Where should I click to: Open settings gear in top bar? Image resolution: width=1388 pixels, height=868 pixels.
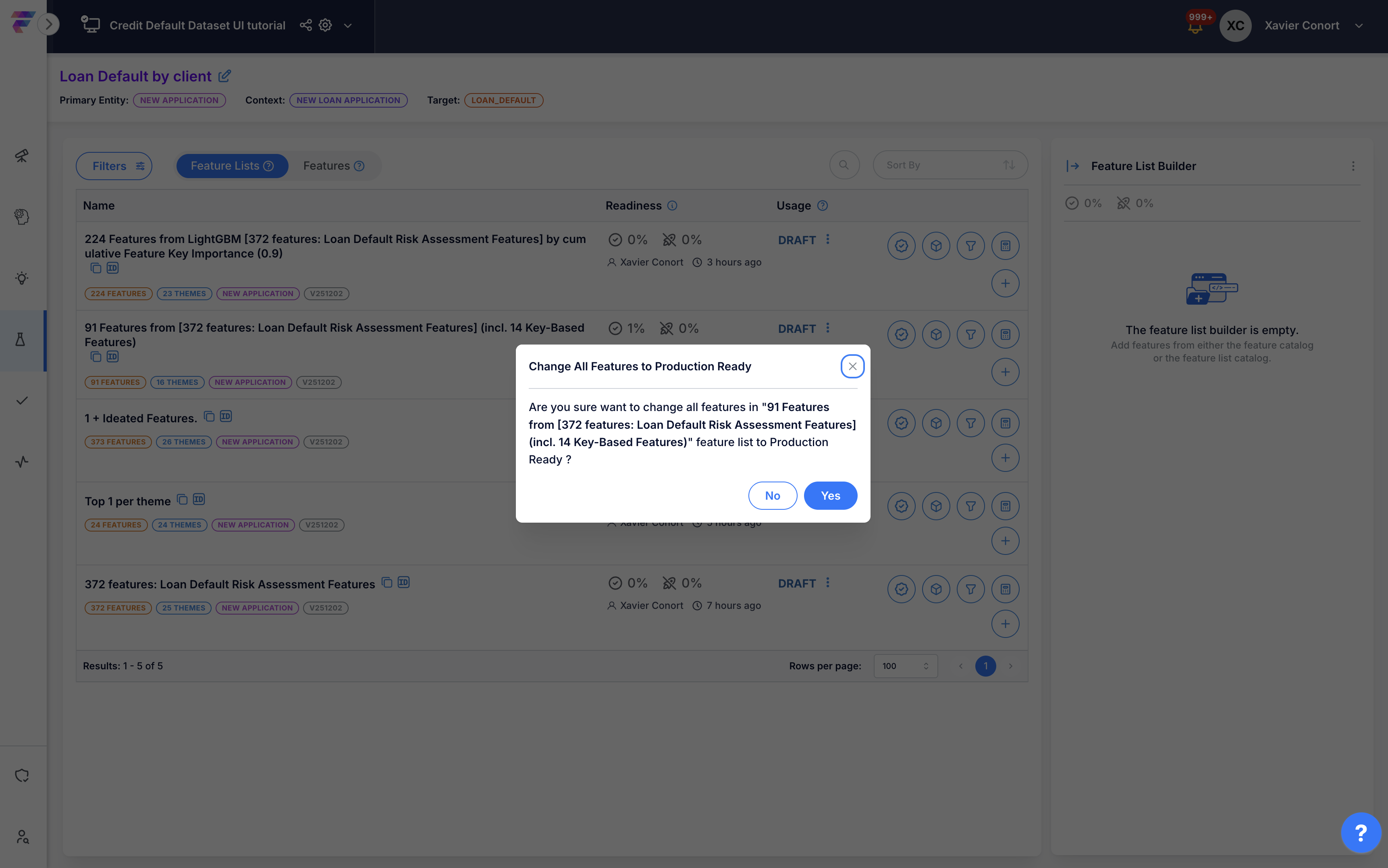click(x=326, y=25)
